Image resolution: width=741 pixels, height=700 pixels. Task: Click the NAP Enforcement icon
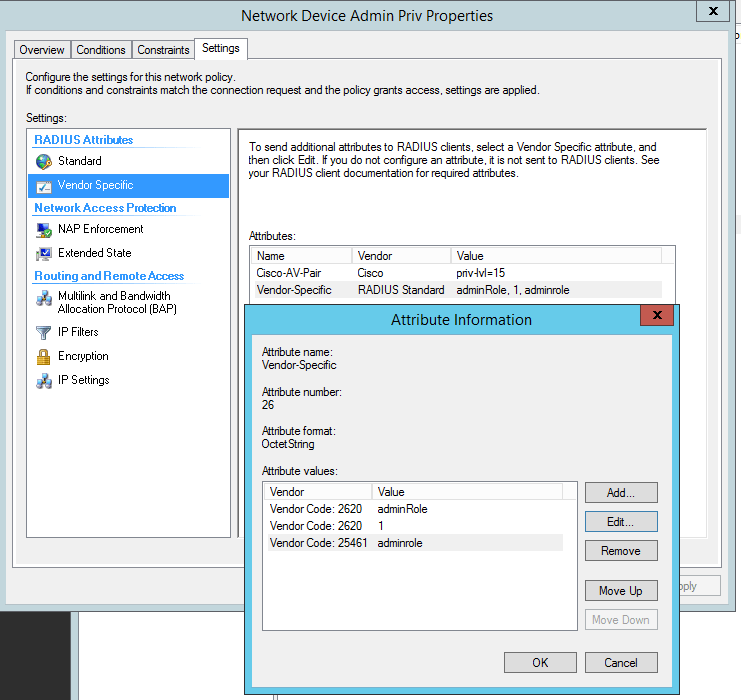(44, 229)
